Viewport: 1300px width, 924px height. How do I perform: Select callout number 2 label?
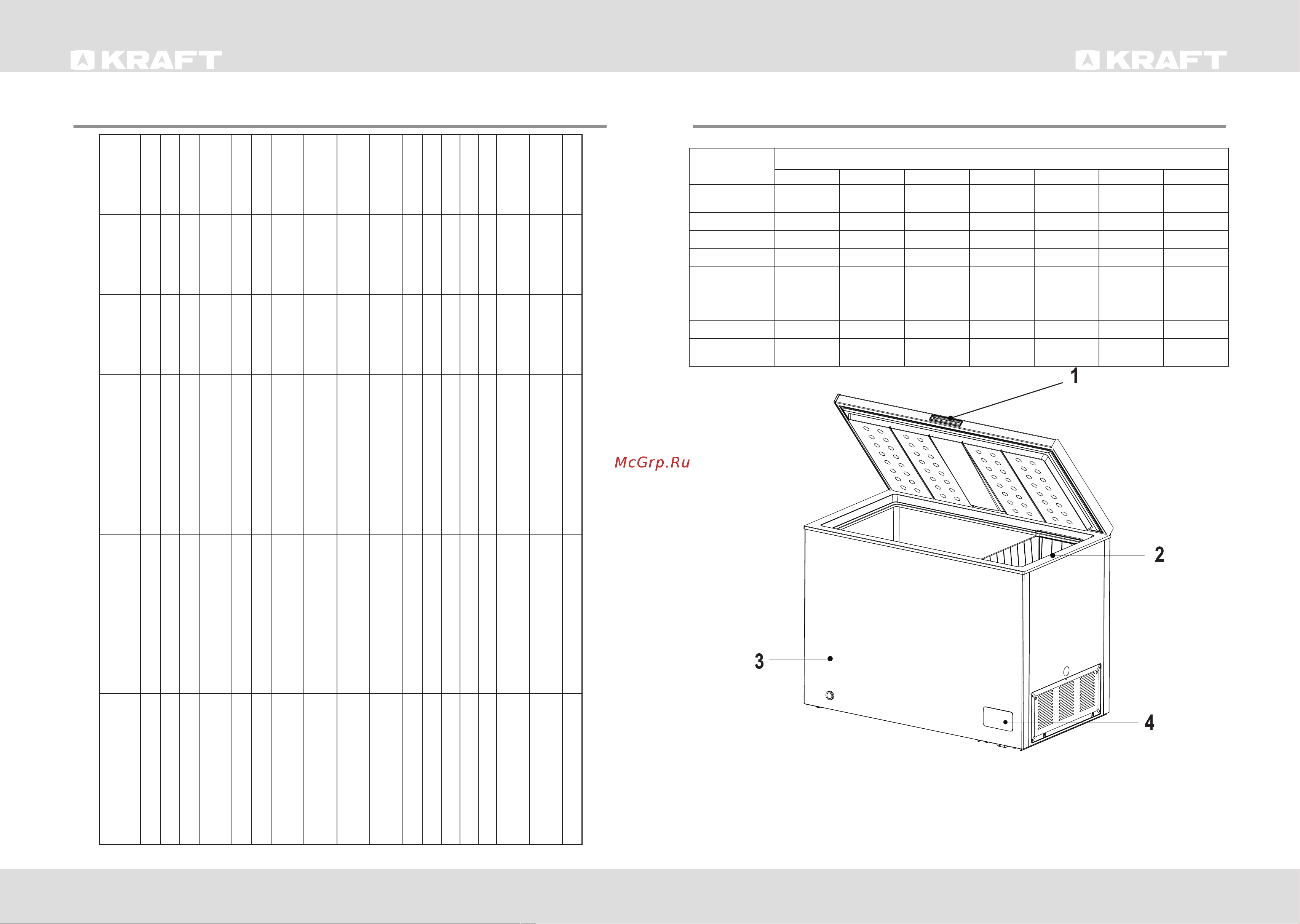point(1159,555)
